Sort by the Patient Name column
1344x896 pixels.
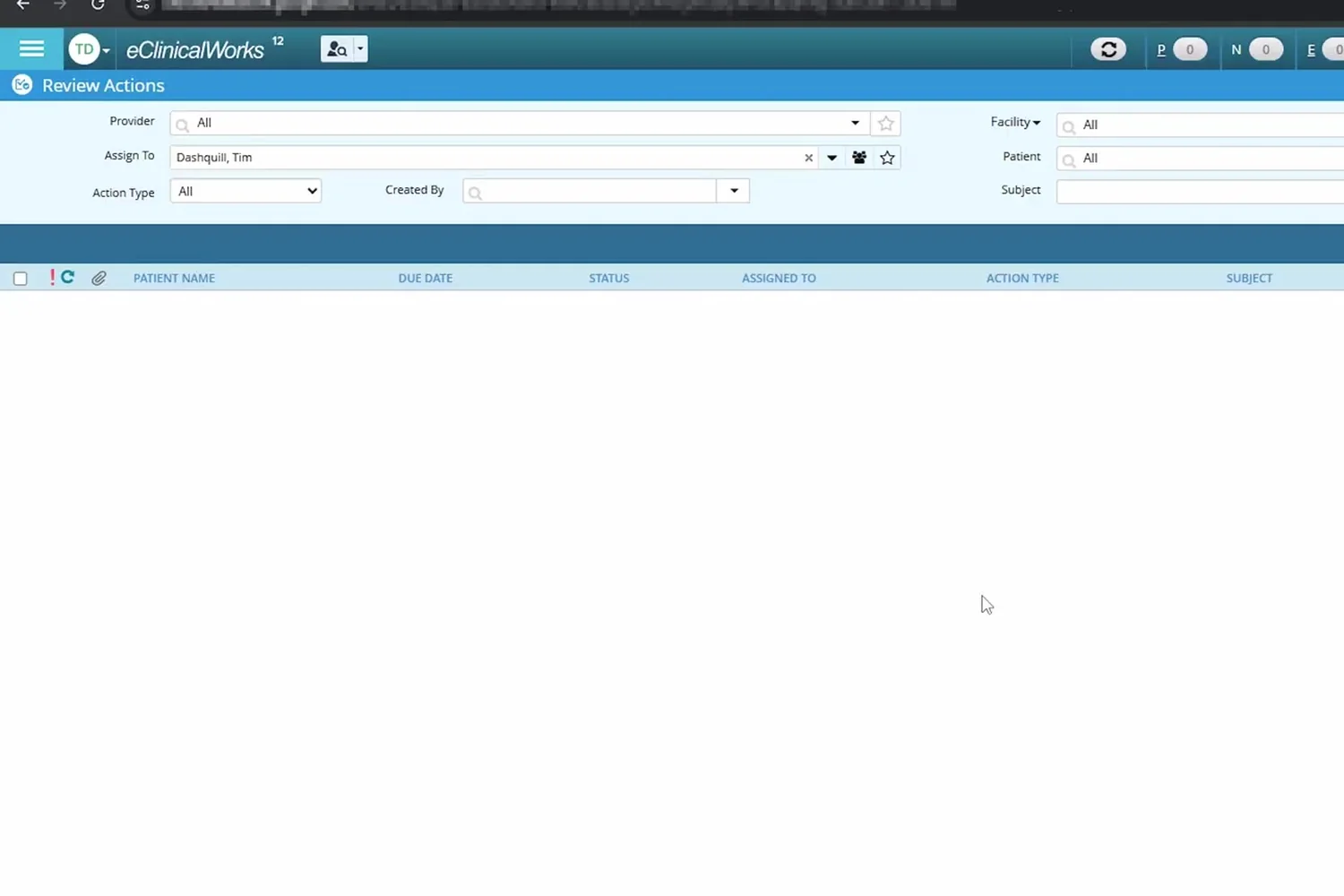pyautogui.click(x=174, y=279)
